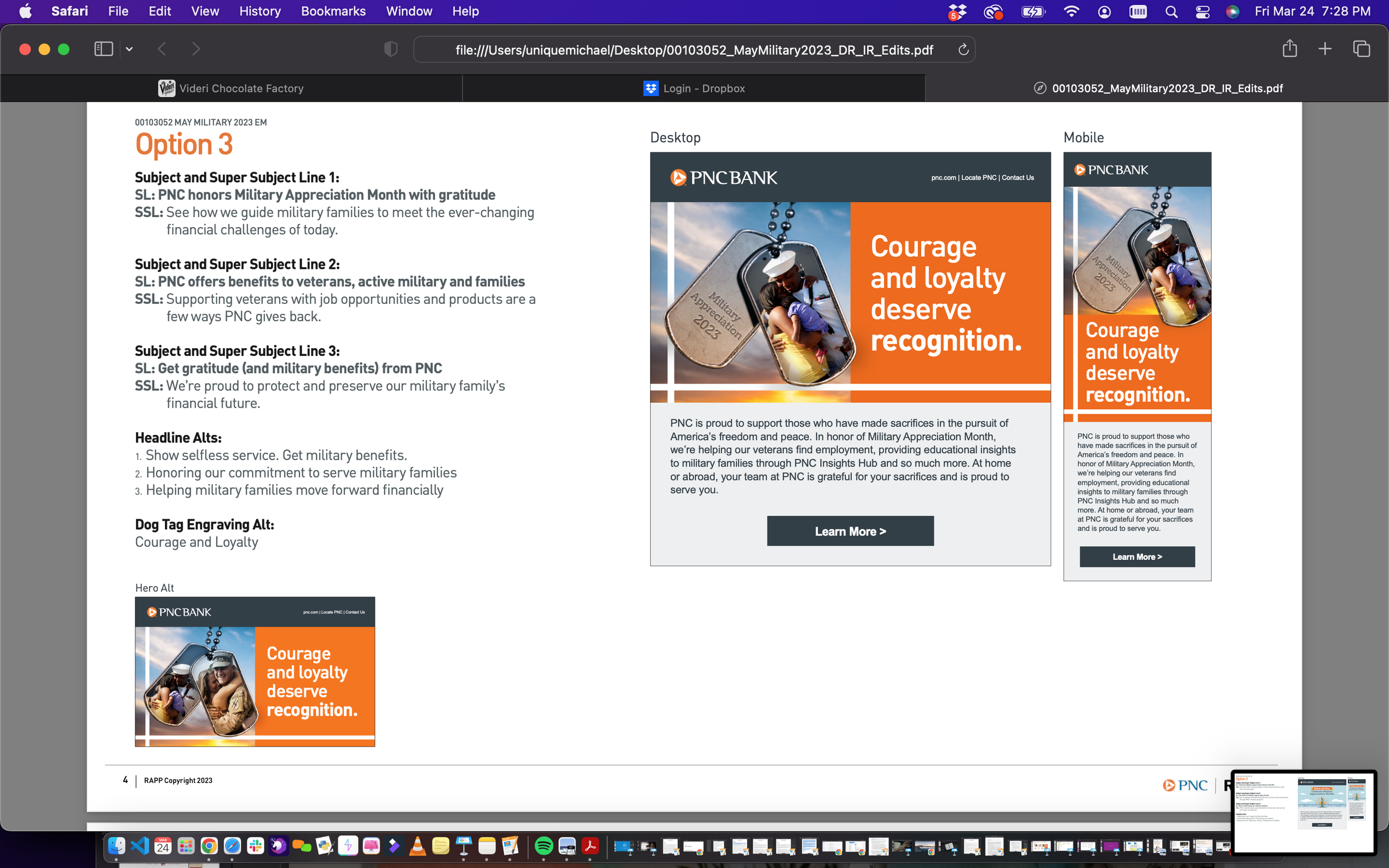
Task: Open the sidebar options dropdown chevron
Action: pyautogui.click(x=129, y=49)
